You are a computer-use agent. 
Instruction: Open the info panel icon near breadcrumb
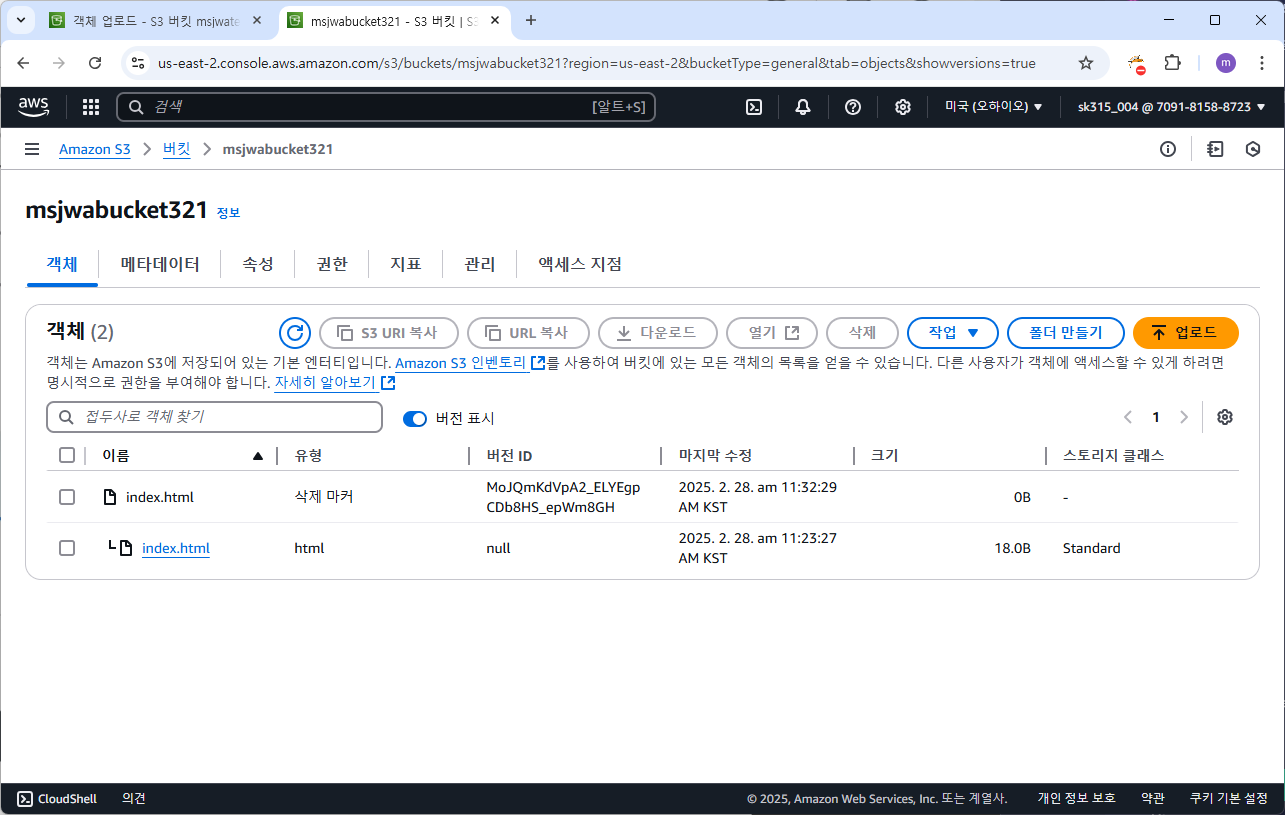click(x=1167, y=149)
